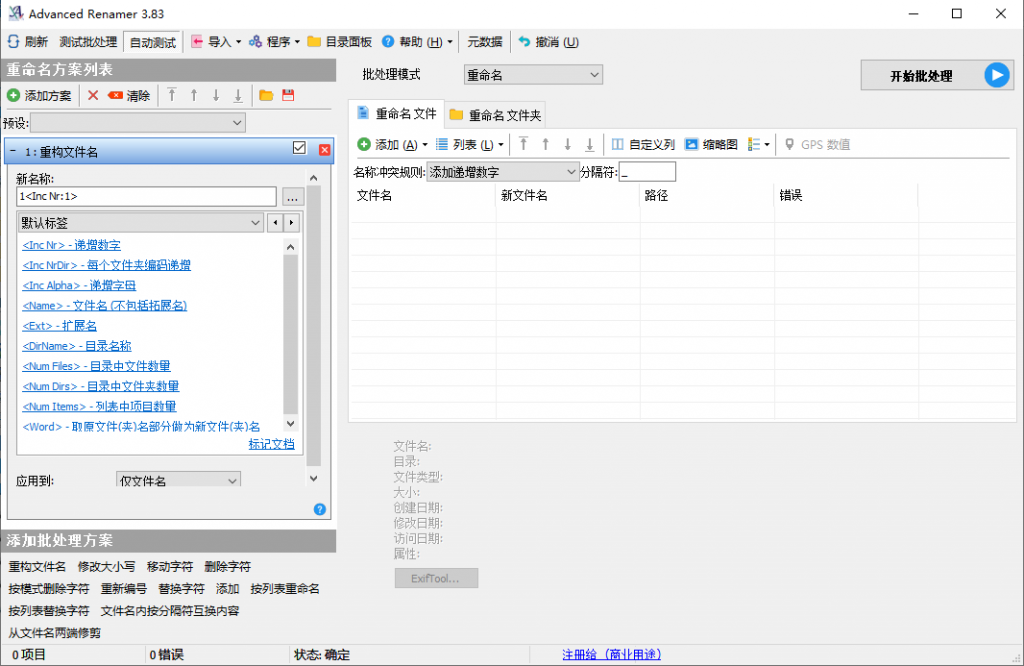The height and width of the screenshot is (666, 1024).
Task: Insert the <Ext> 扩展名 tag
Action: tap(59, 326)
